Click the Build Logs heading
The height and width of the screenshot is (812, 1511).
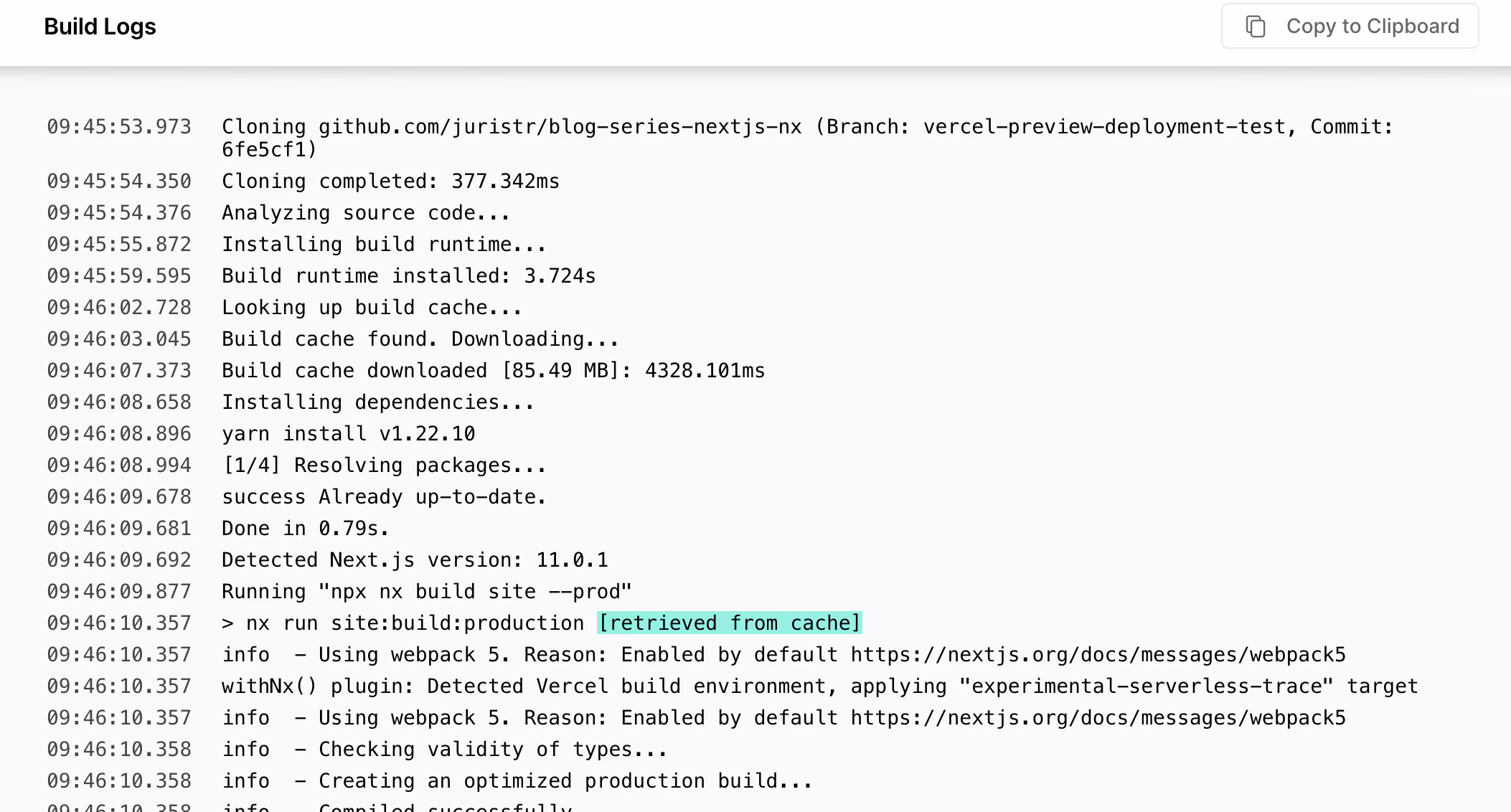(x=100, y=27)
